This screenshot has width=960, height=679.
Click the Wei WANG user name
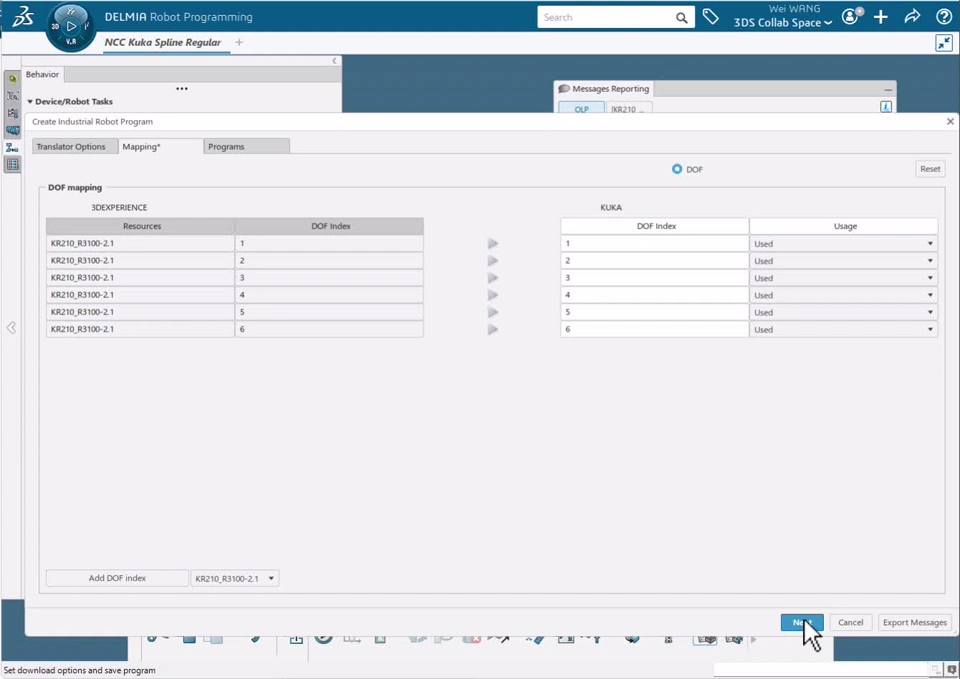coord(794,9)
